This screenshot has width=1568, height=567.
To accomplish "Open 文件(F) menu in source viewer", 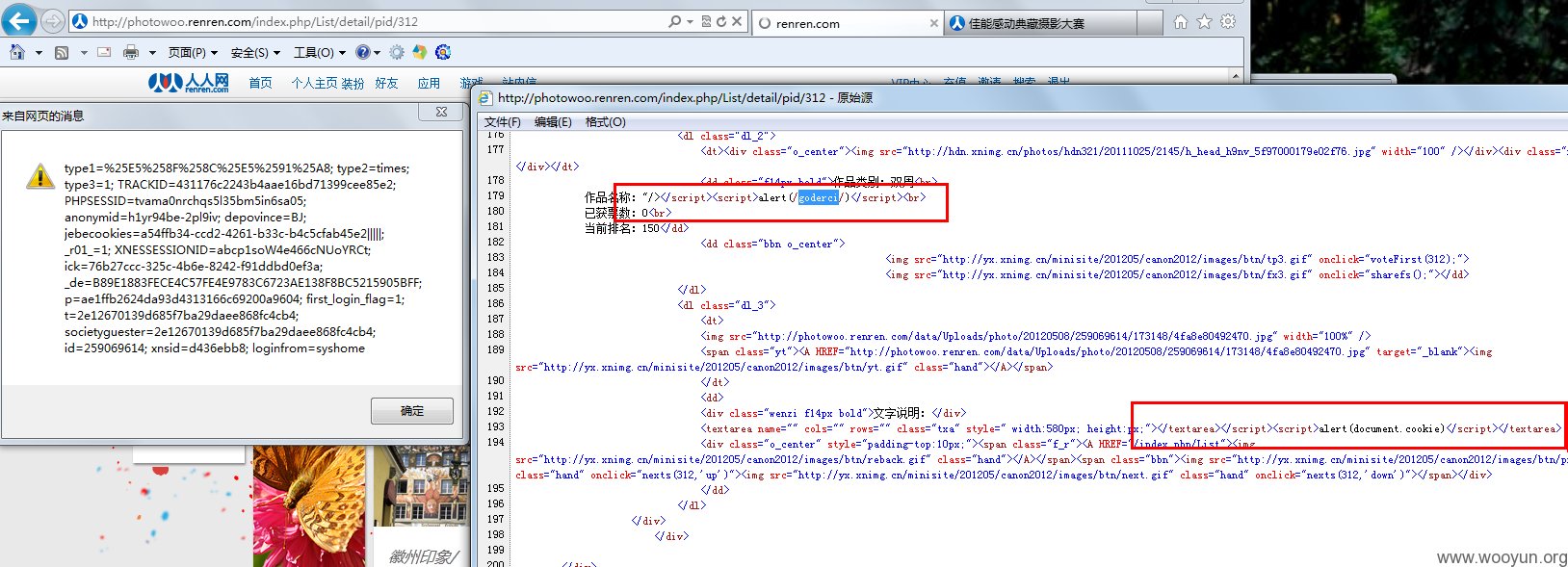I will point(502,122).
